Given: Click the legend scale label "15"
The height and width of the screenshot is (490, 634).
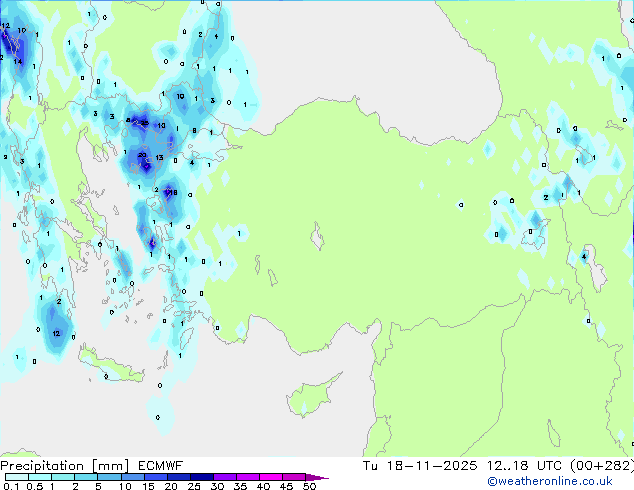Looking at the screenshot, I should coord(148,486).
